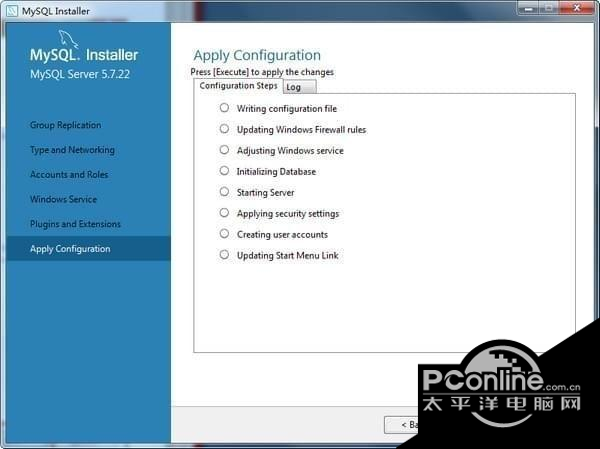Screen dimensions: 600x449
Task: Open the Configuration Steps tab
Action: click(x=238, y=86)
